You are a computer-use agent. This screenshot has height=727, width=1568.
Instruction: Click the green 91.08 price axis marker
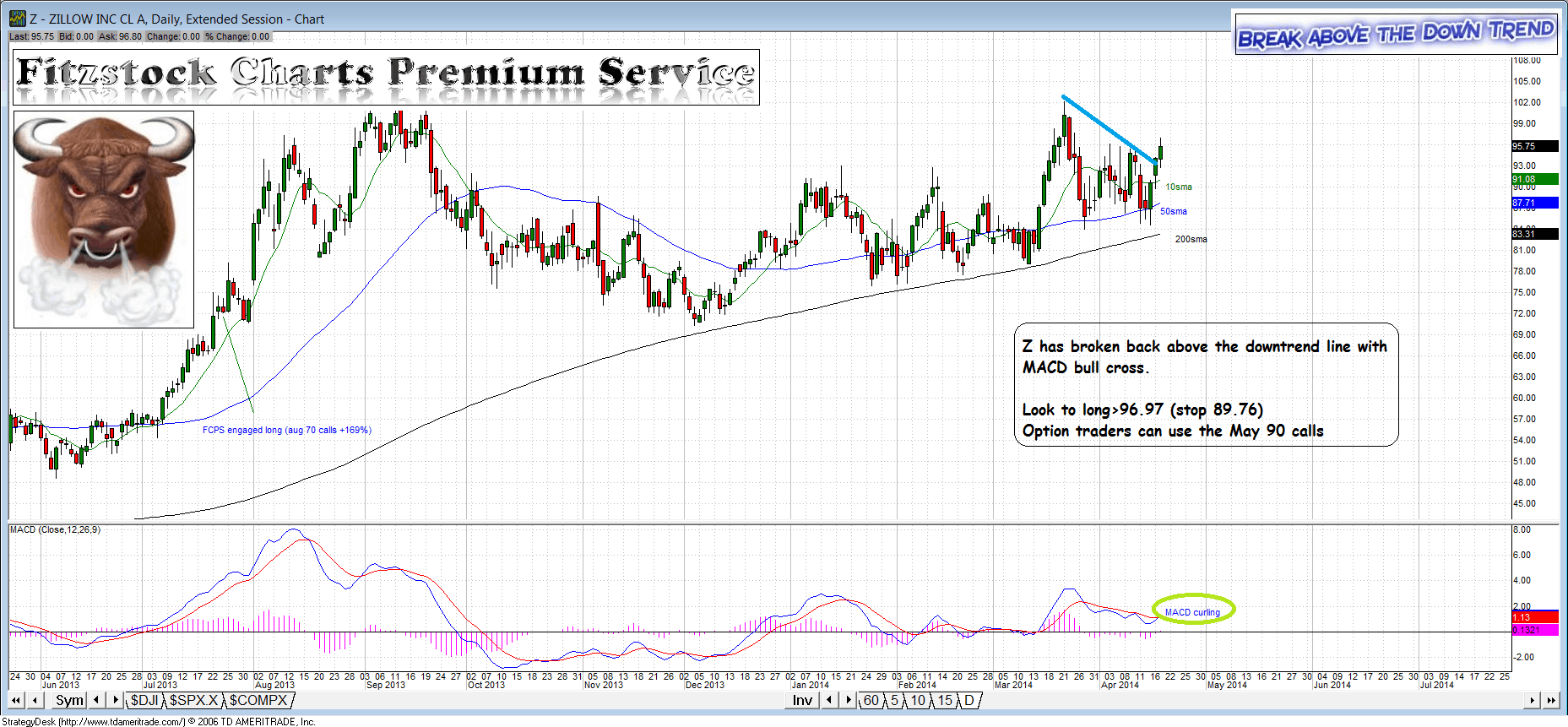(1534, 179)
